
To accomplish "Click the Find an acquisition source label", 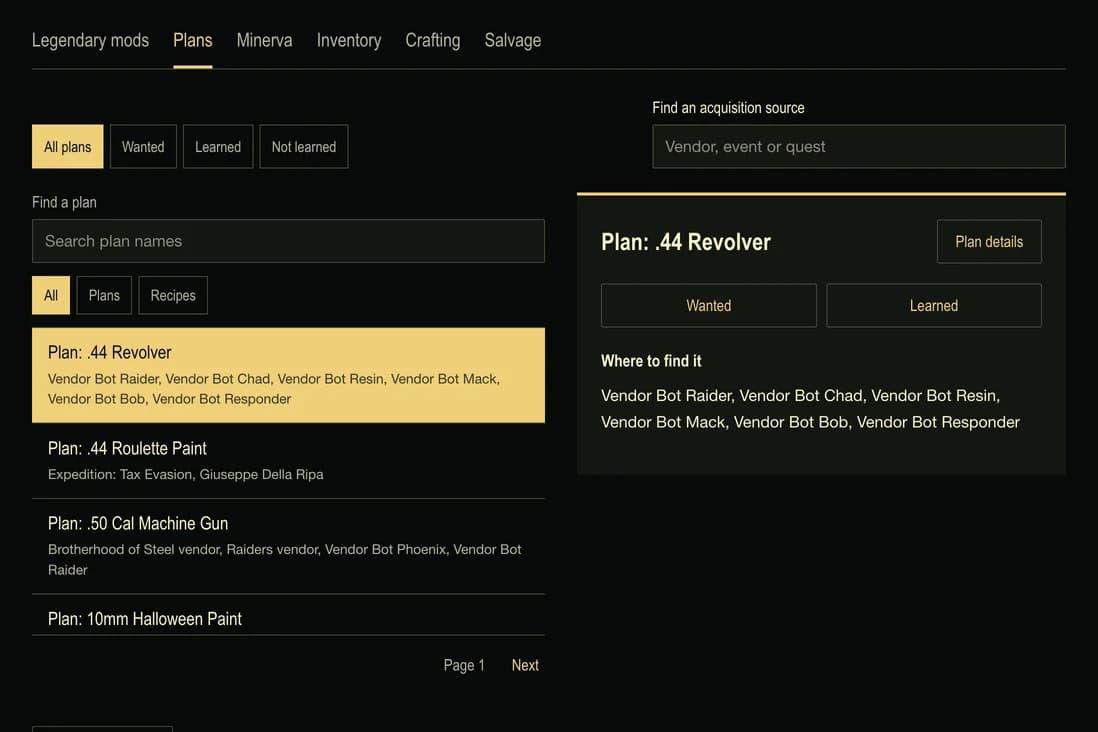I will click(x=728, y=108).
